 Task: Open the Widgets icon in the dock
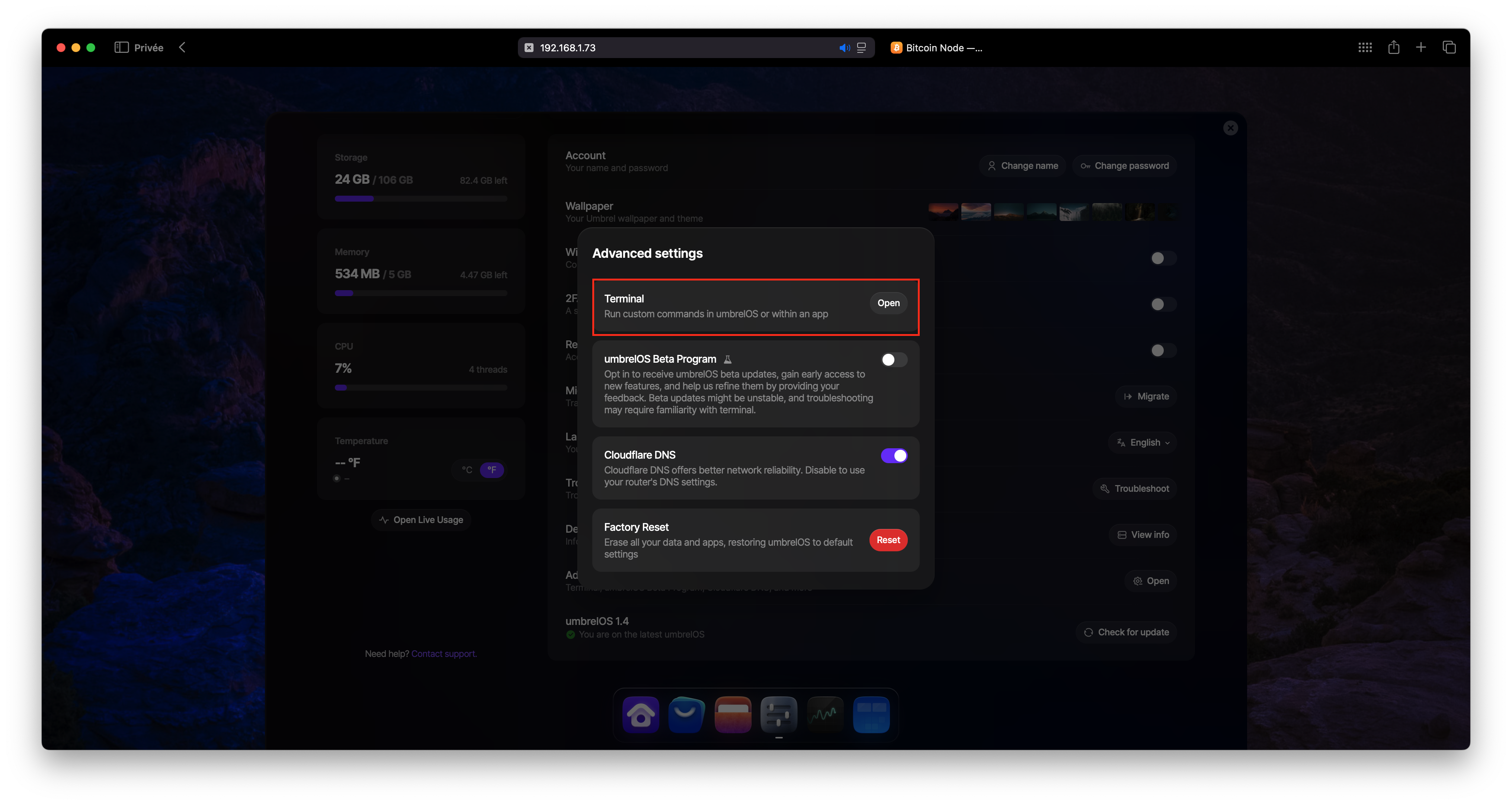tap(871, 714)
